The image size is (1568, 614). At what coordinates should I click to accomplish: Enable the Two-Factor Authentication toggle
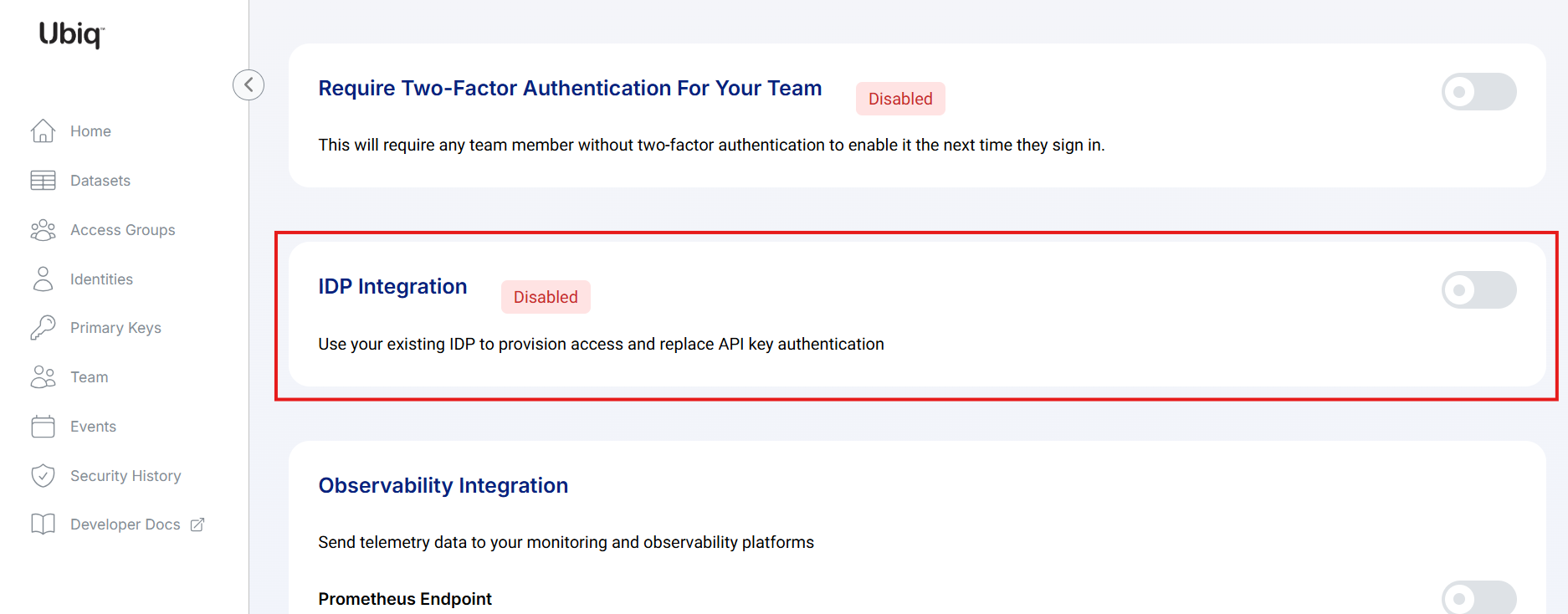1478,92
